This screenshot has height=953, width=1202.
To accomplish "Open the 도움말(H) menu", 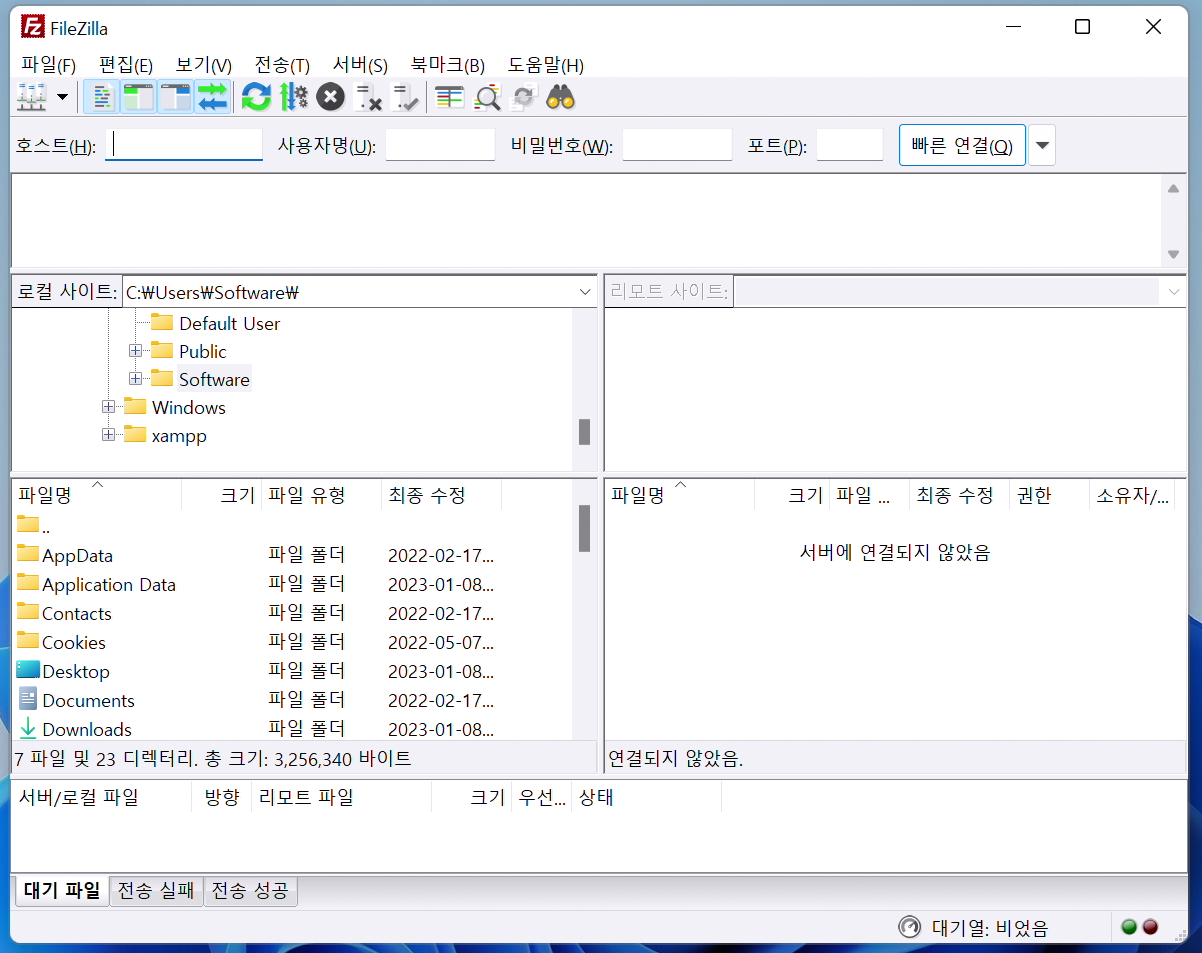I will coord(546,65).
